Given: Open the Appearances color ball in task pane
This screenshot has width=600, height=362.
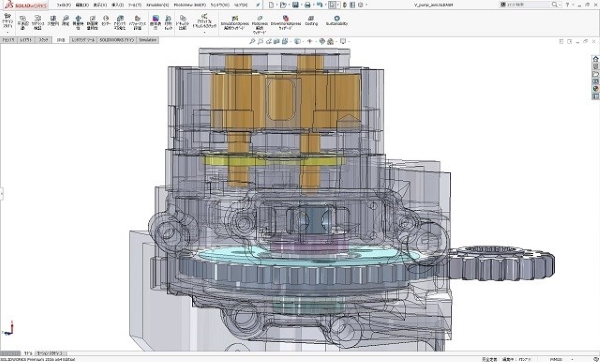Looking at the screenshot, I should tap(595, 89).
